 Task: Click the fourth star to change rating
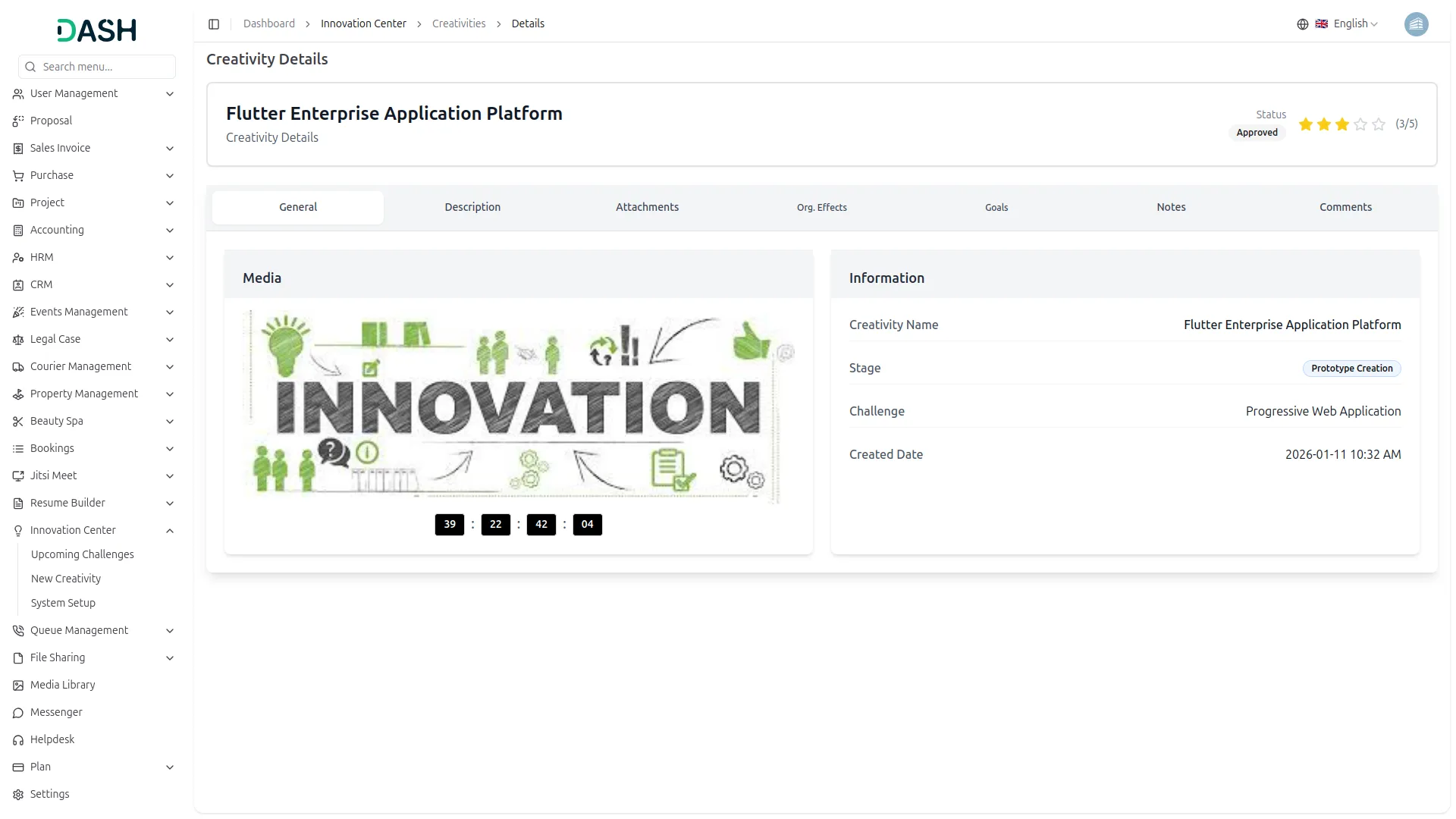click(x=1359, y=124)
